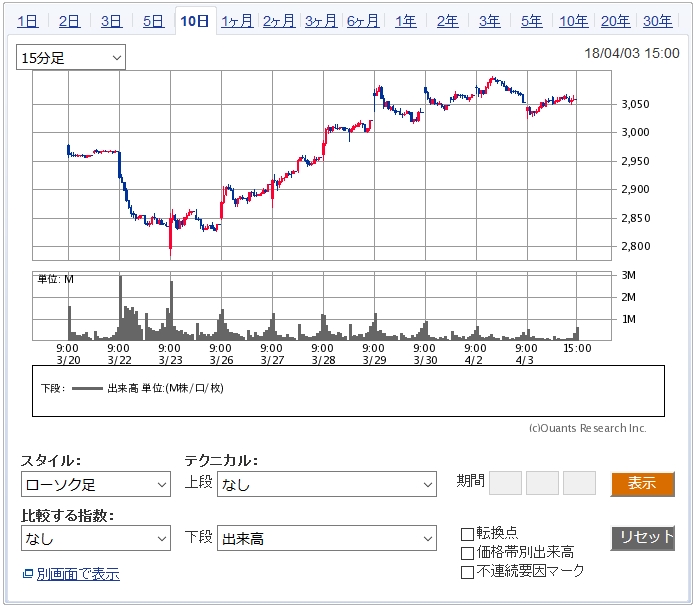Click the 3/22 date axis label
This screenshot has width=697, height=606.
tap(119, 360)
